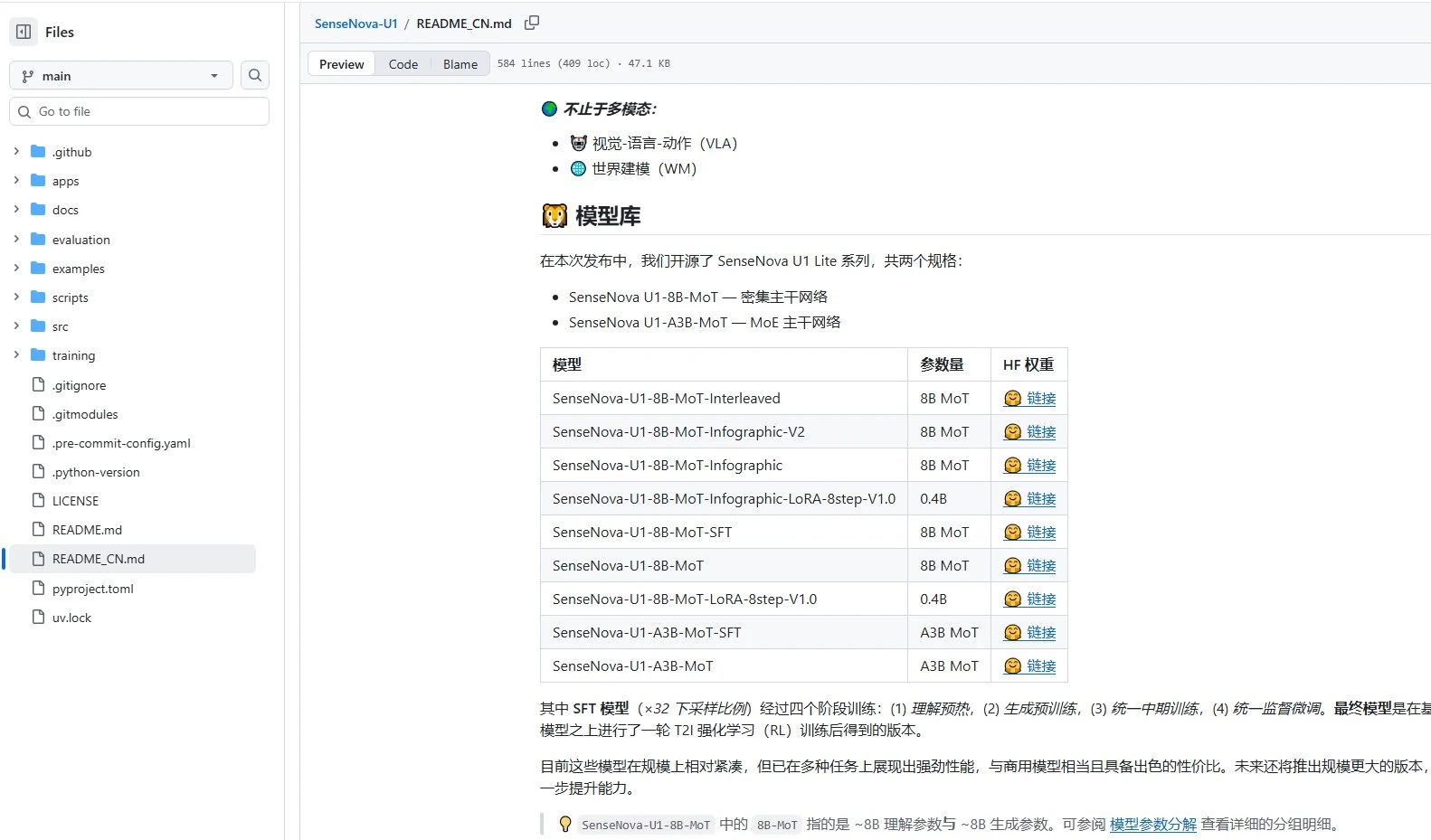
Task: Open the SenseNova-U1 breadcrumb link
Action: coord(356,24)
